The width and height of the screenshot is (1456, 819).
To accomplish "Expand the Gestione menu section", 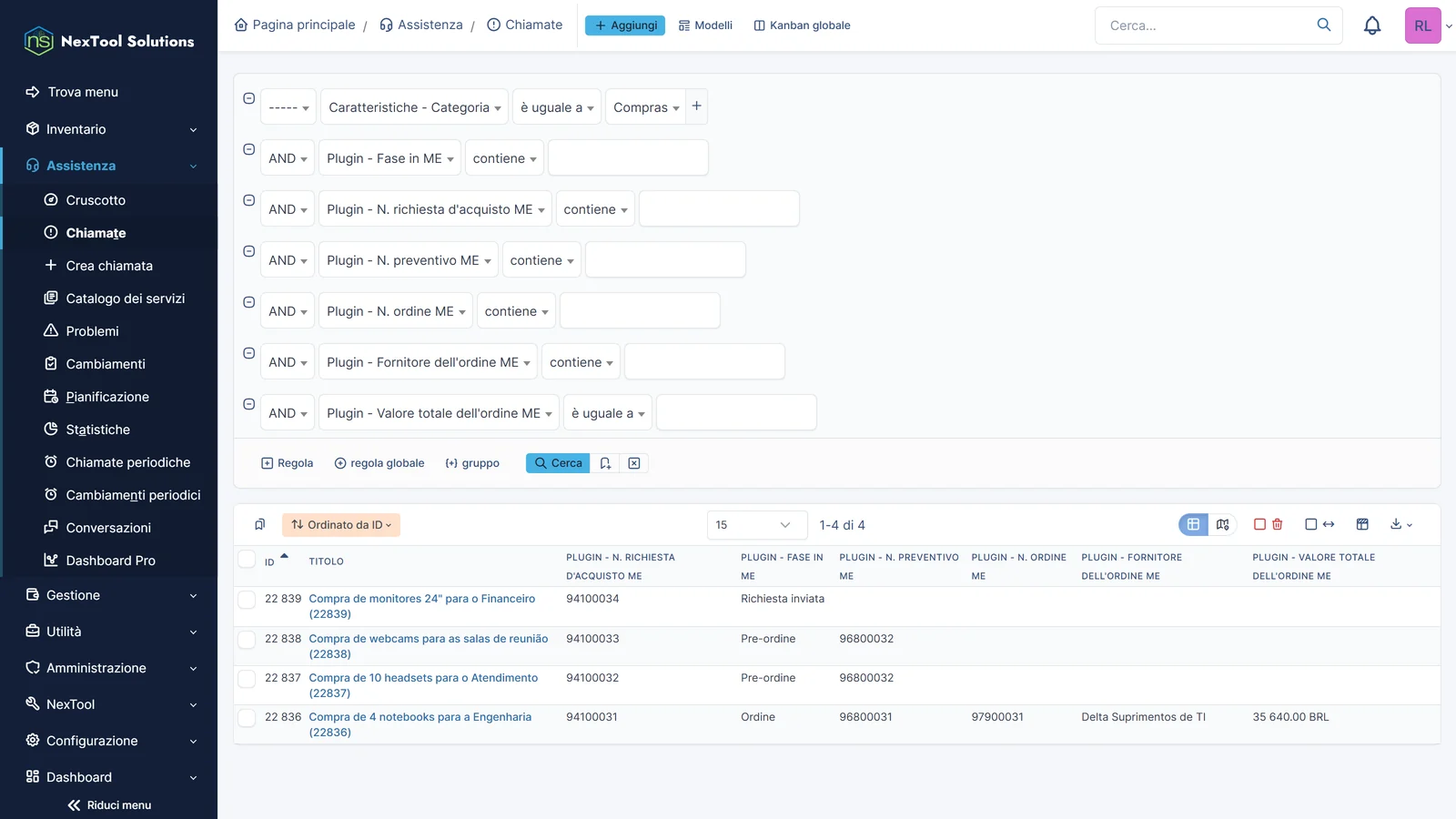I will pos(109,595).
